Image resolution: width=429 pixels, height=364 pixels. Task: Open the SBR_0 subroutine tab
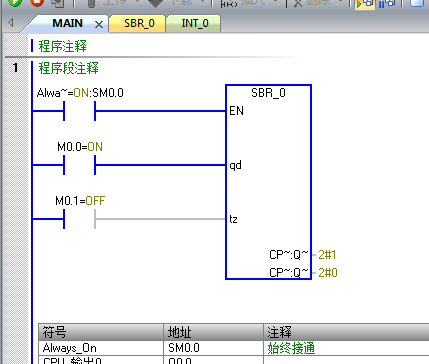(x=138, y=24)
